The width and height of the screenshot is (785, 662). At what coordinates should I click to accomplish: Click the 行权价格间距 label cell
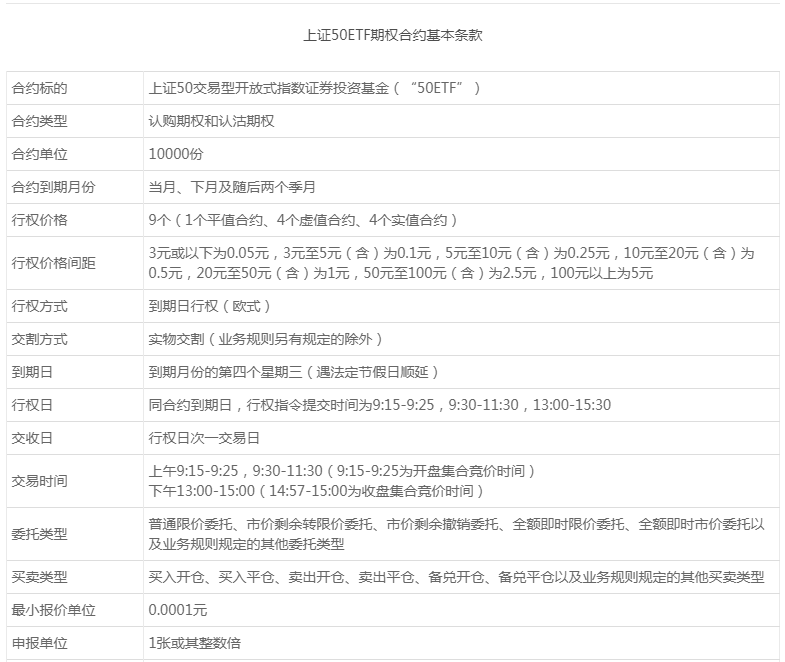(53, 263)
